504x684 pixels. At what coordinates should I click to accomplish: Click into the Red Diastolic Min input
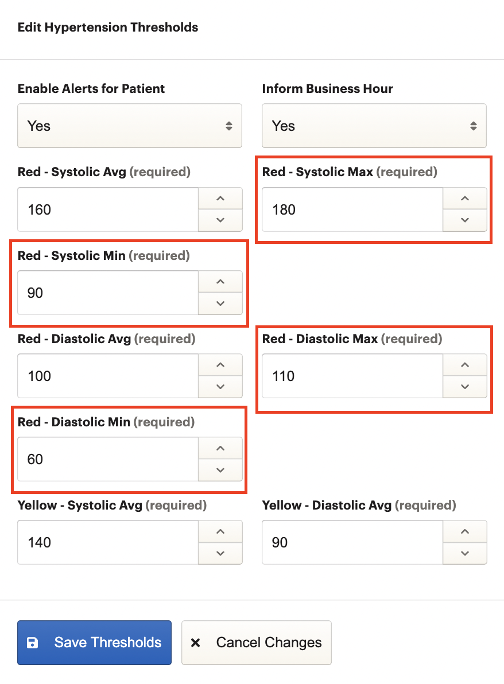click(108, 459)
